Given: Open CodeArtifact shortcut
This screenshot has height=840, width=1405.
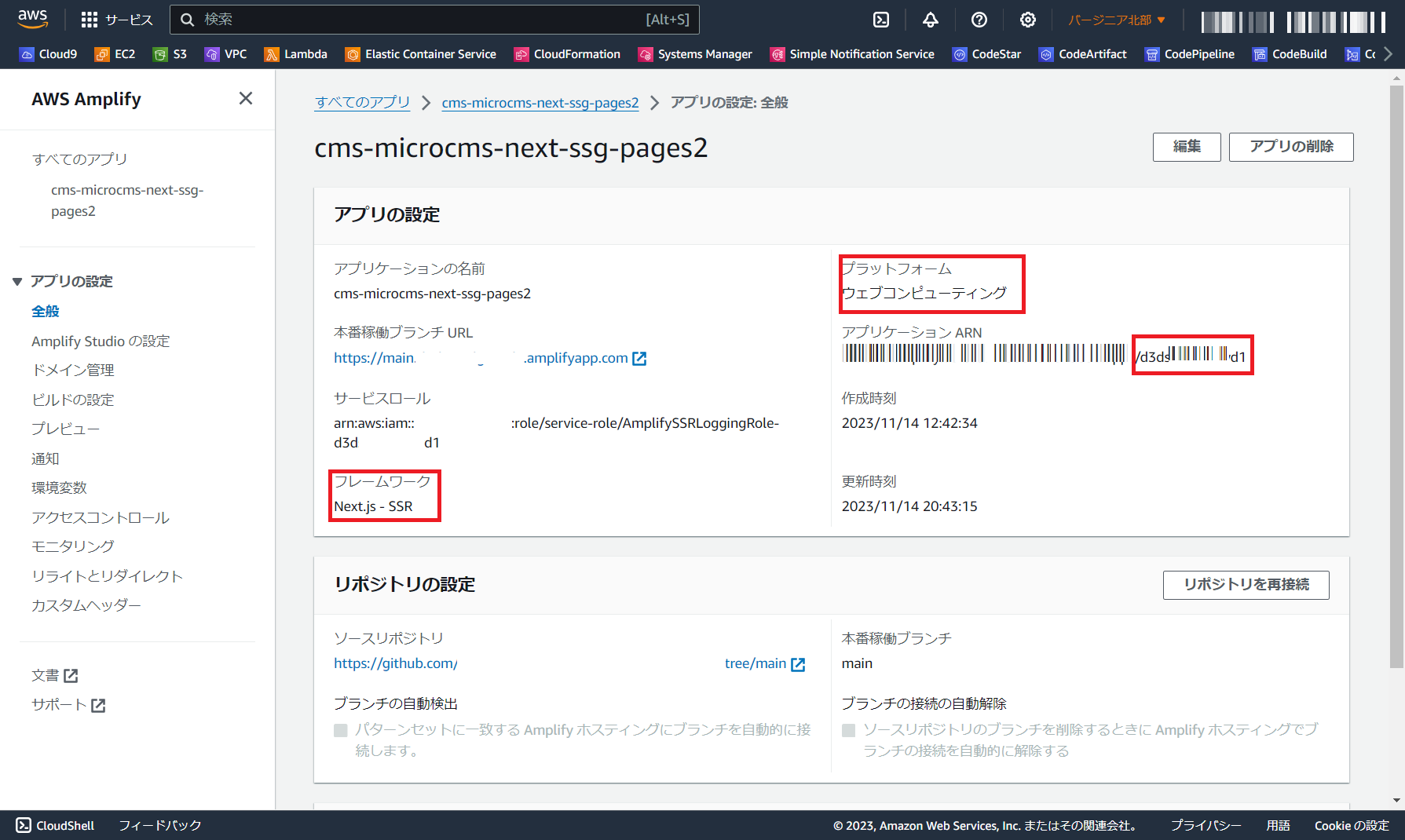Looking at the screenshot, I should 1082,54.
